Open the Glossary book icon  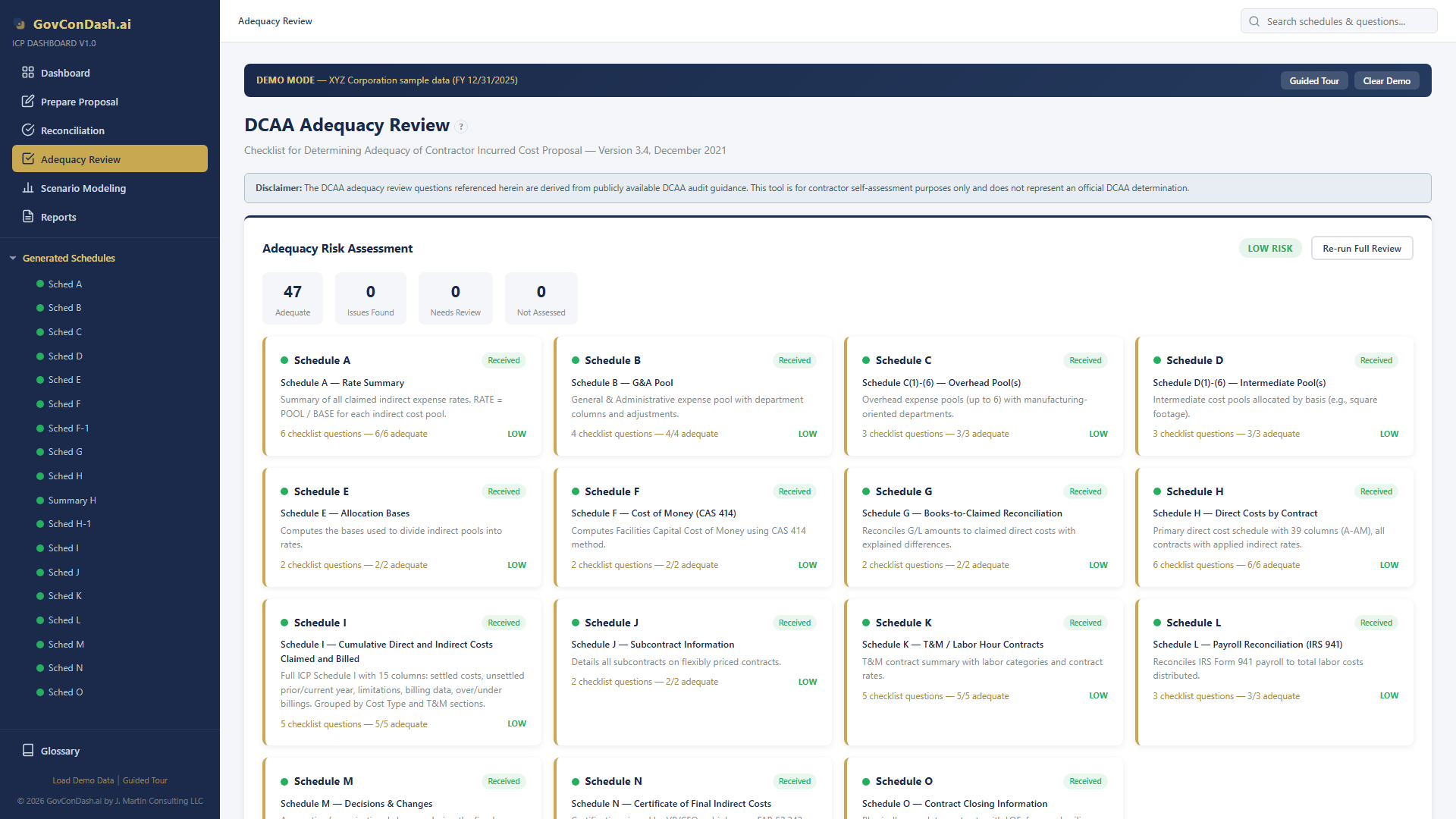point(28,751)
